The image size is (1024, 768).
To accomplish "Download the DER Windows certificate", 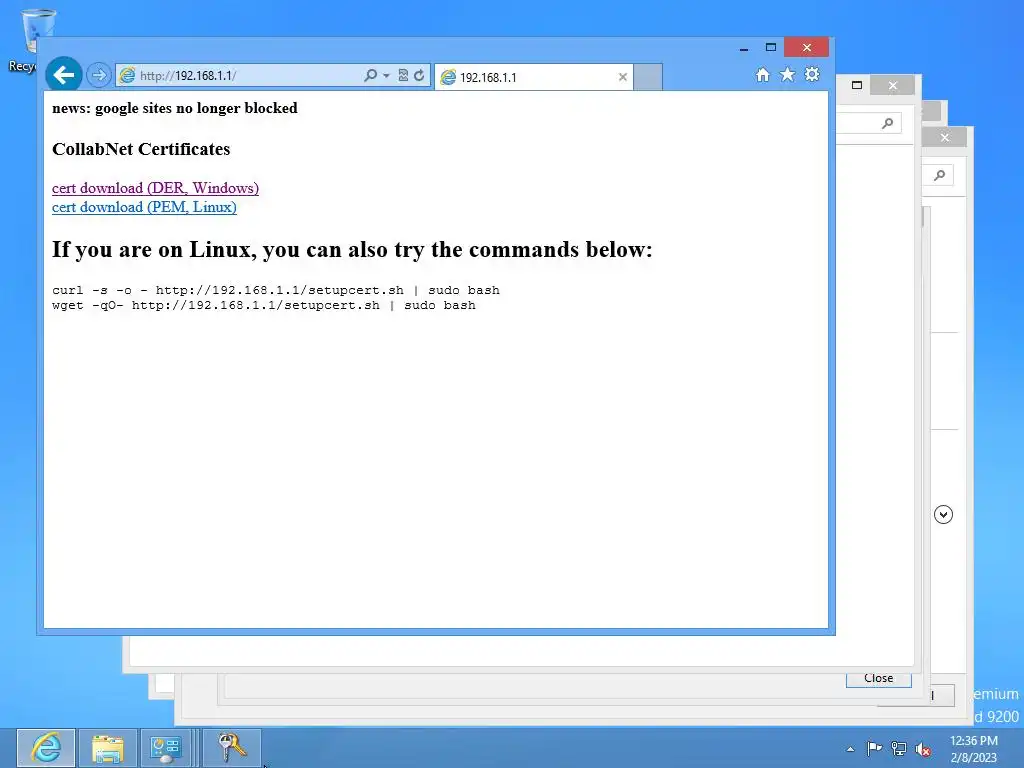I will point(155,188).
